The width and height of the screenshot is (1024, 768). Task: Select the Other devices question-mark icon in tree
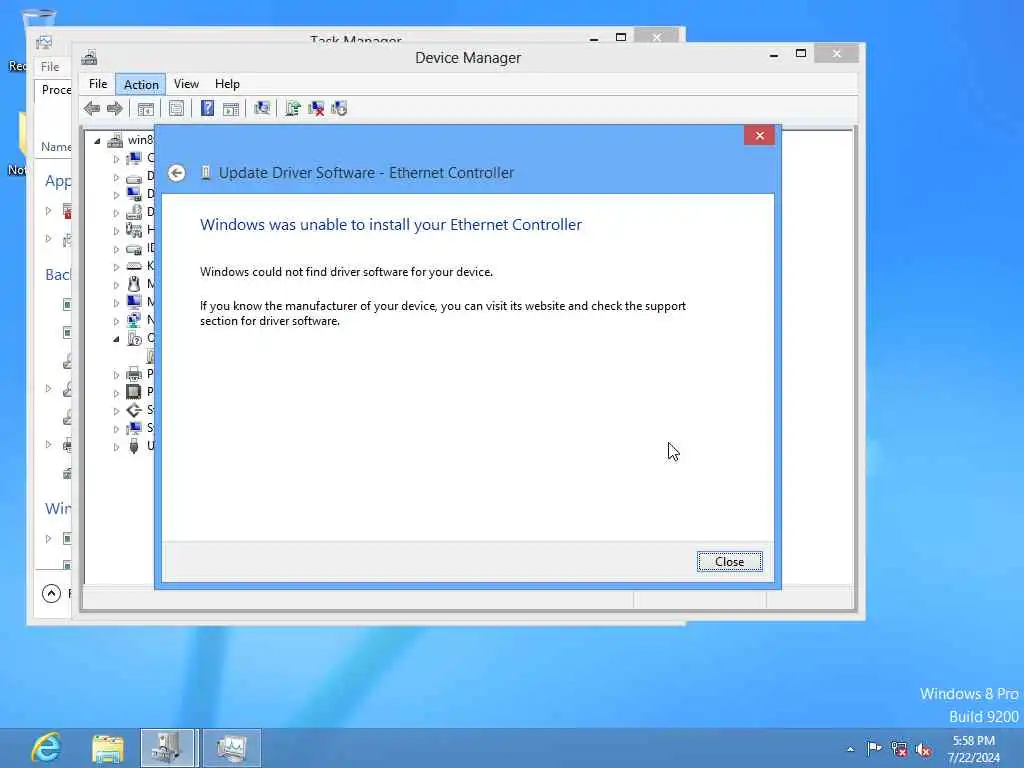[x=134, y=338]
